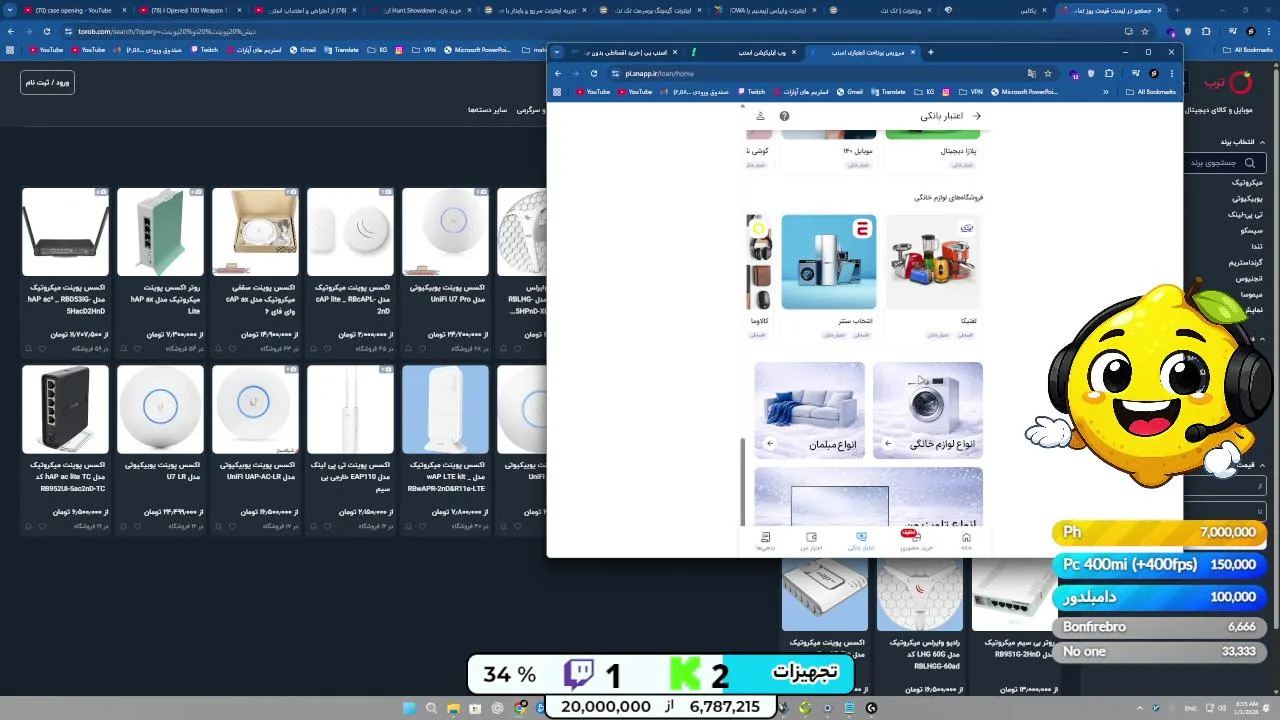Open Chrome three-dot menu in front window
The width and height of the screenshot is (1280, 720).
(1171, 73)
